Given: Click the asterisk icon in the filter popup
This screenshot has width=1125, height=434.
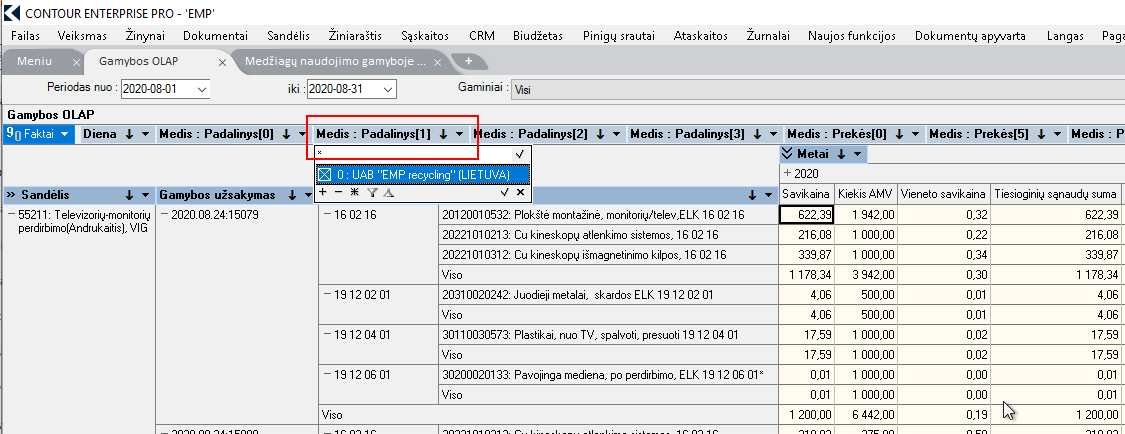Looking at the screenshot, I should point(354,192).
